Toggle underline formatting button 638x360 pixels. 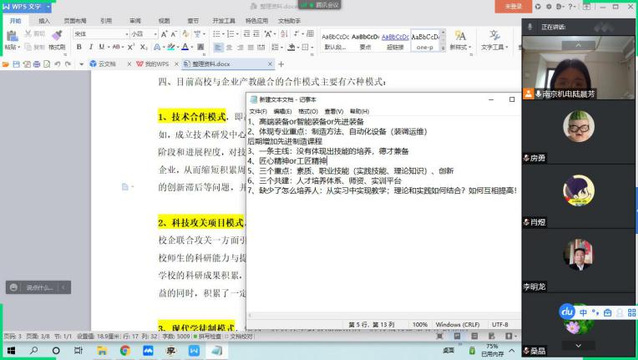pyautogui.click(x=102, y=47)
